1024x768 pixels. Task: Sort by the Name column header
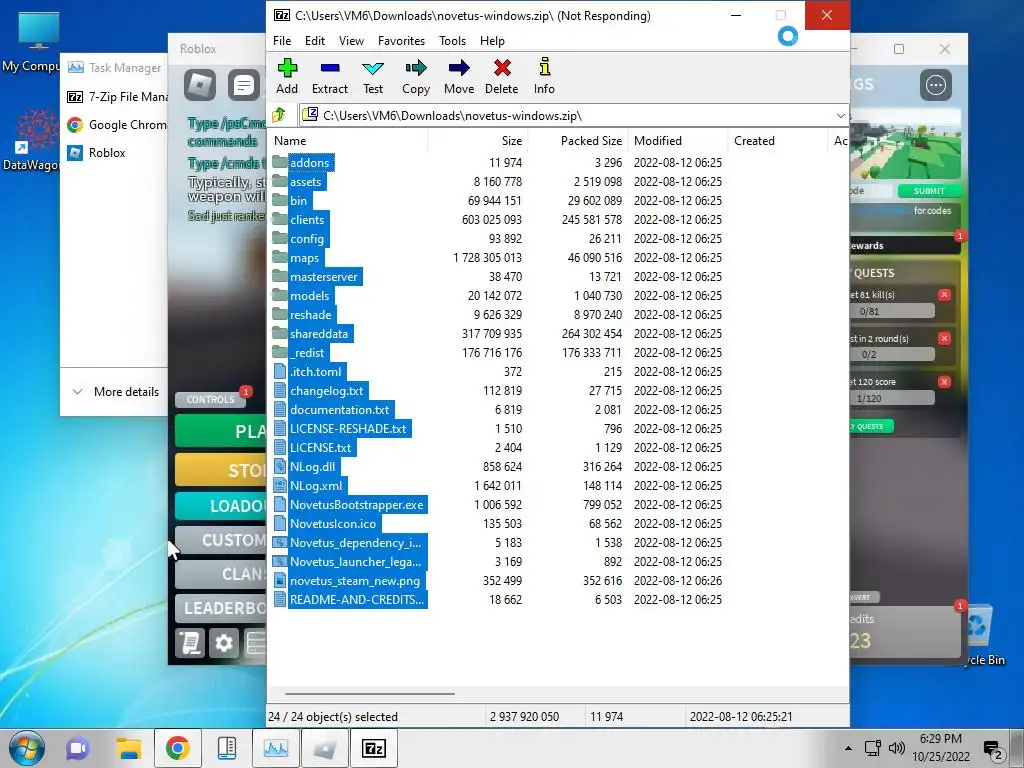[x=349, y=140]
